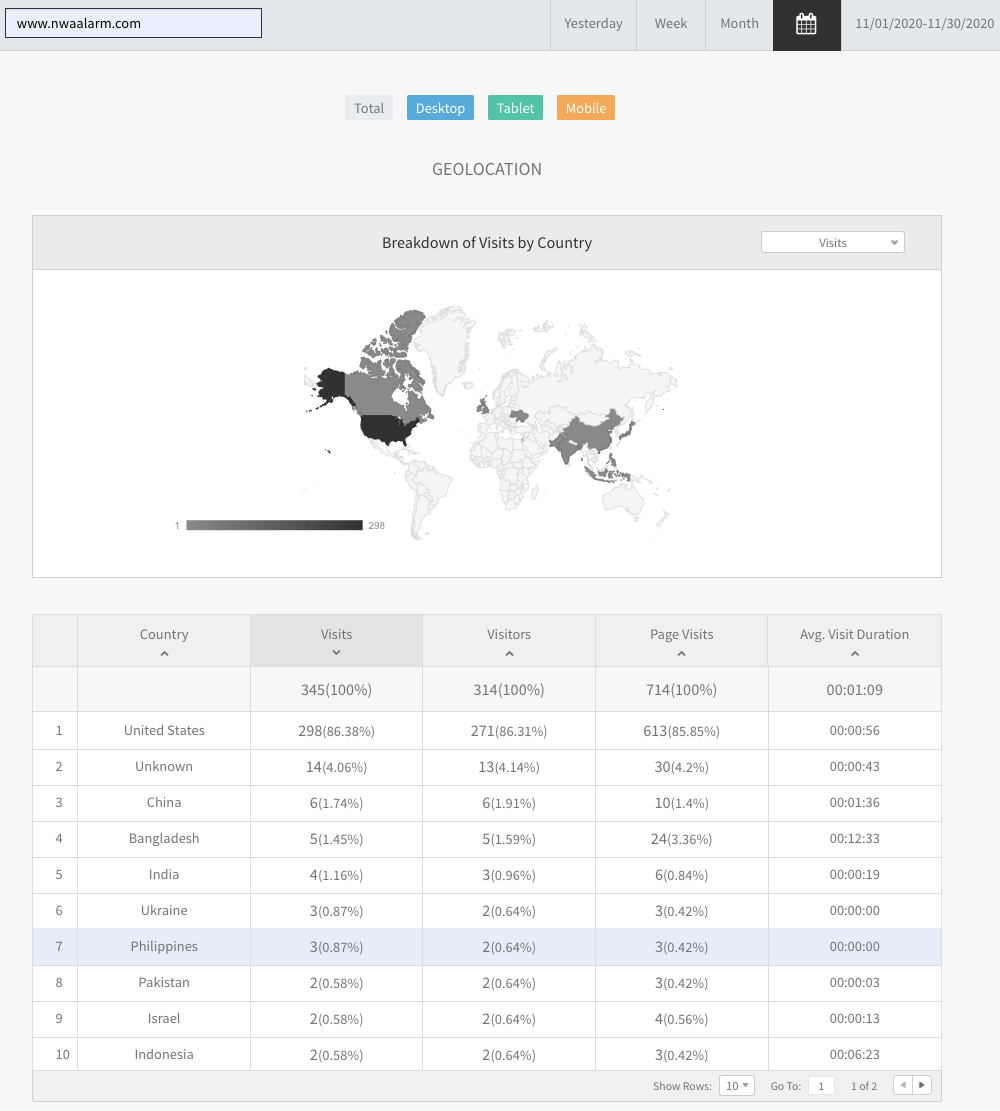Sort by Country column arrow

(x=164, y=653)
